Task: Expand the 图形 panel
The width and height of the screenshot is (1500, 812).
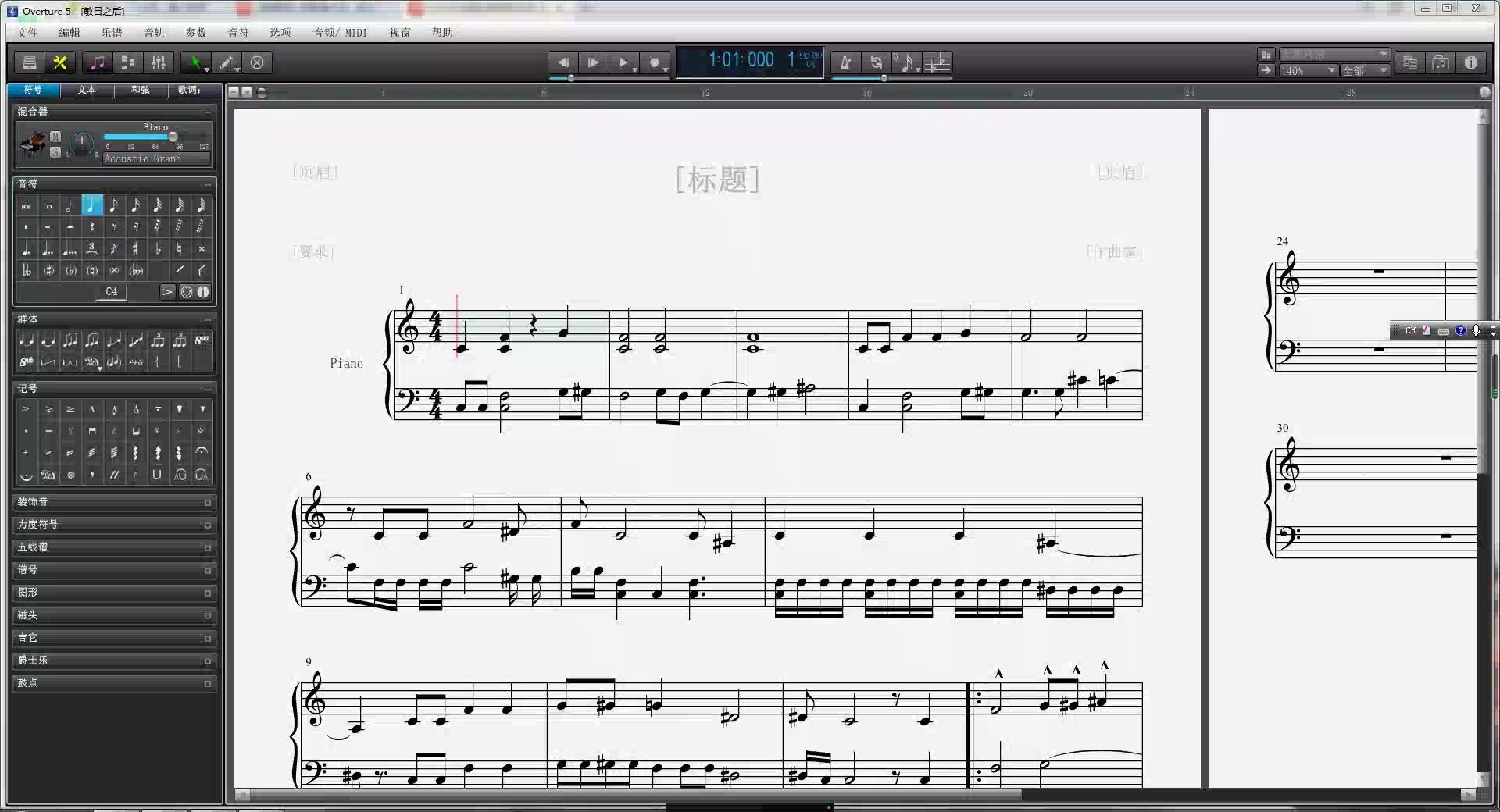Action: 115,593
